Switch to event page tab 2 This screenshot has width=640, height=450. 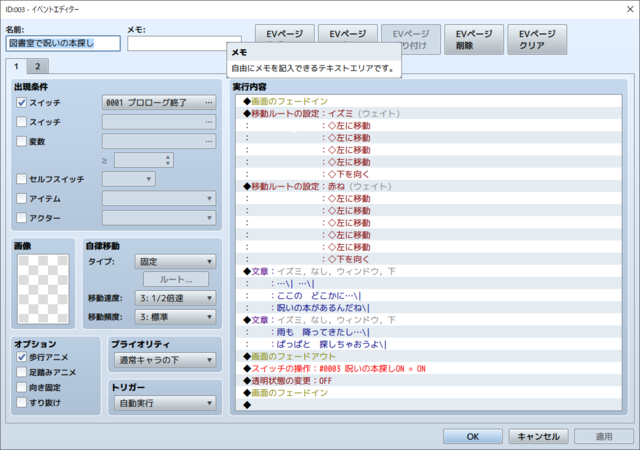38,66
